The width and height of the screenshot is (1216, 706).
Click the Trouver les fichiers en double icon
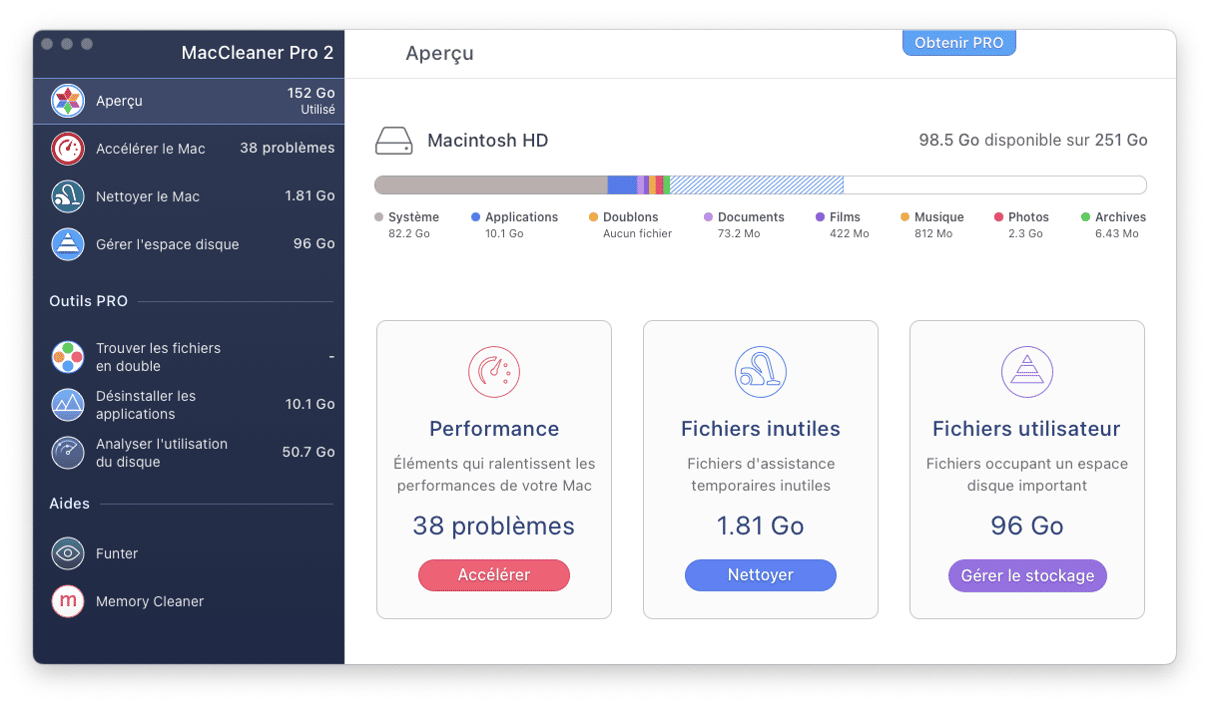point(68,357)
